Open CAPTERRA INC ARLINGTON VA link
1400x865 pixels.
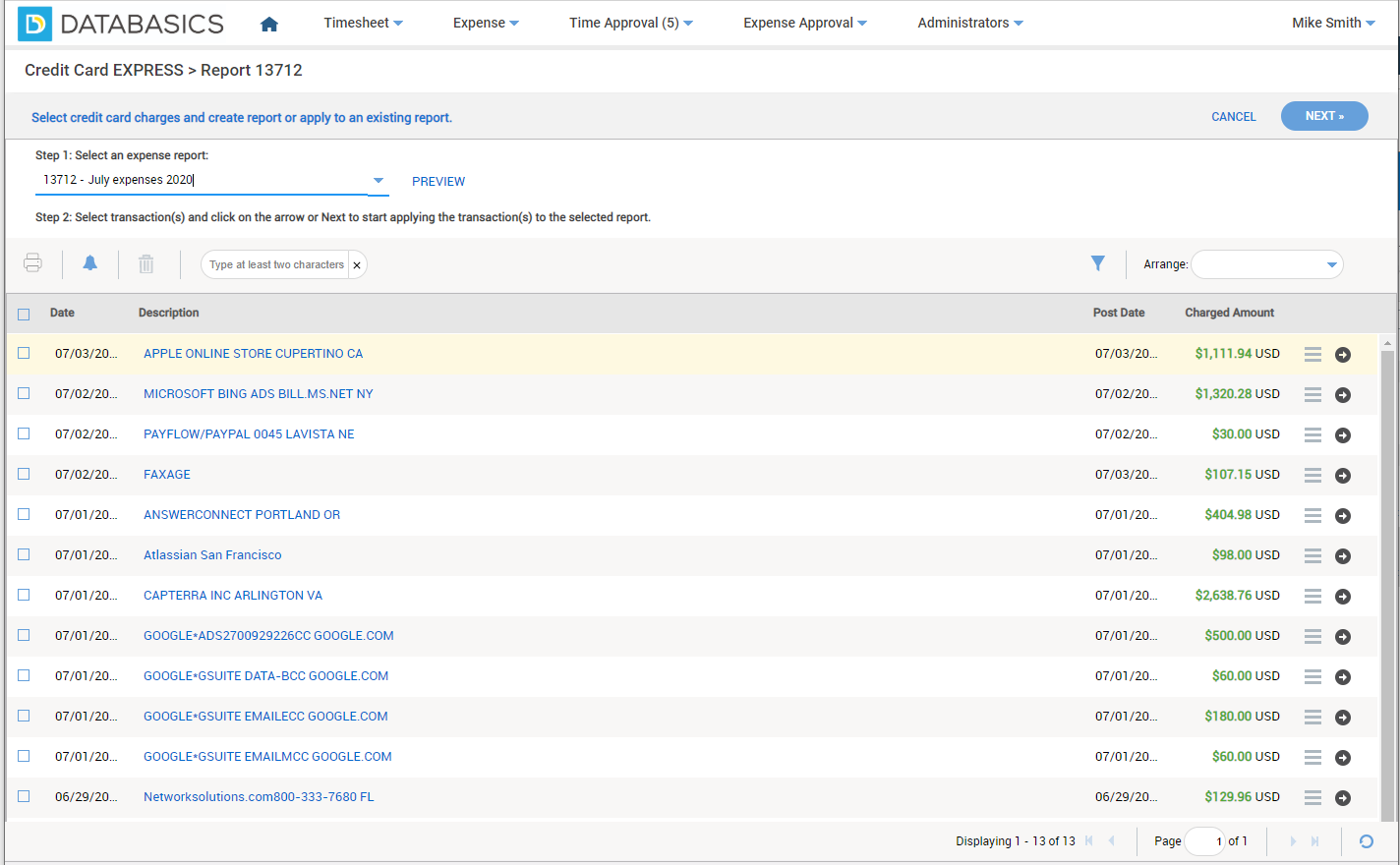233,596
